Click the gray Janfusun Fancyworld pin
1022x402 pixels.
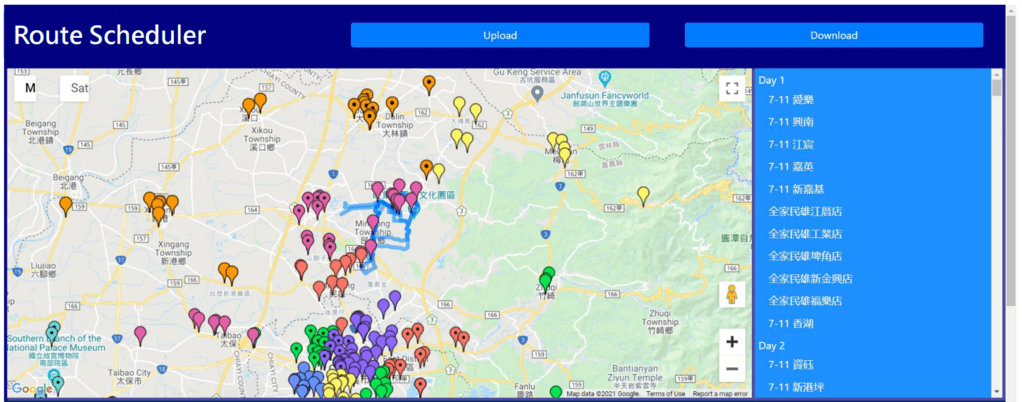(537, 93)
